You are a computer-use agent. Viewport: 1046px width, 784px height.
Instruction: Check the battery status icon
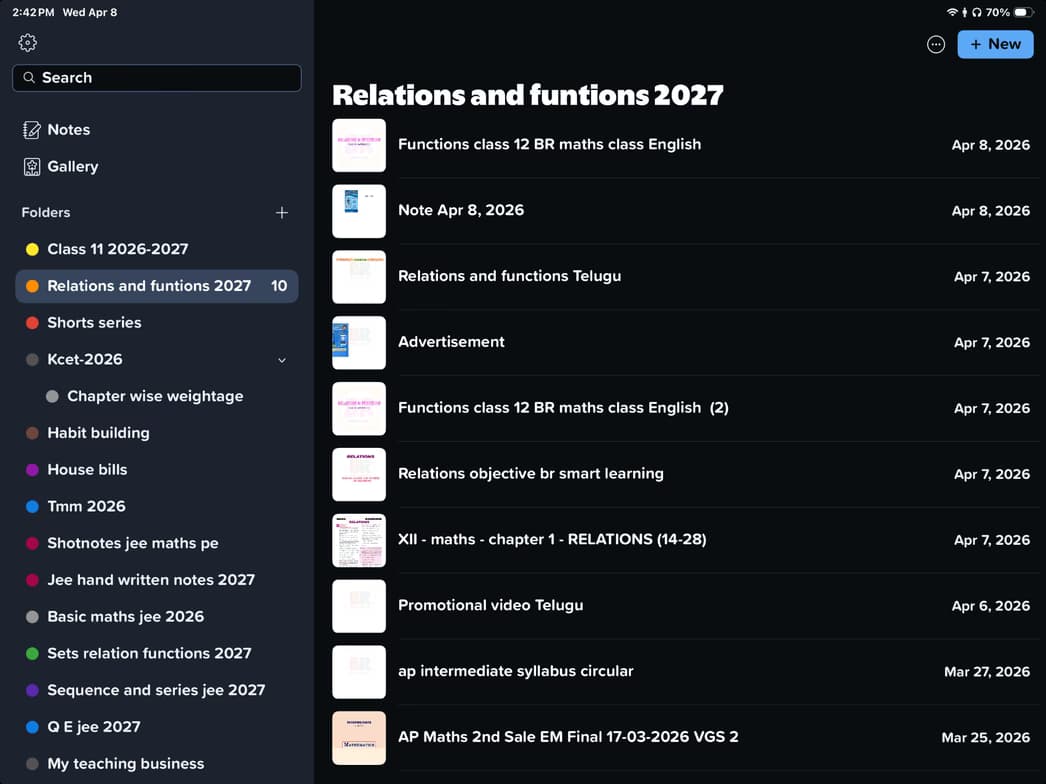pos(1023,12)
